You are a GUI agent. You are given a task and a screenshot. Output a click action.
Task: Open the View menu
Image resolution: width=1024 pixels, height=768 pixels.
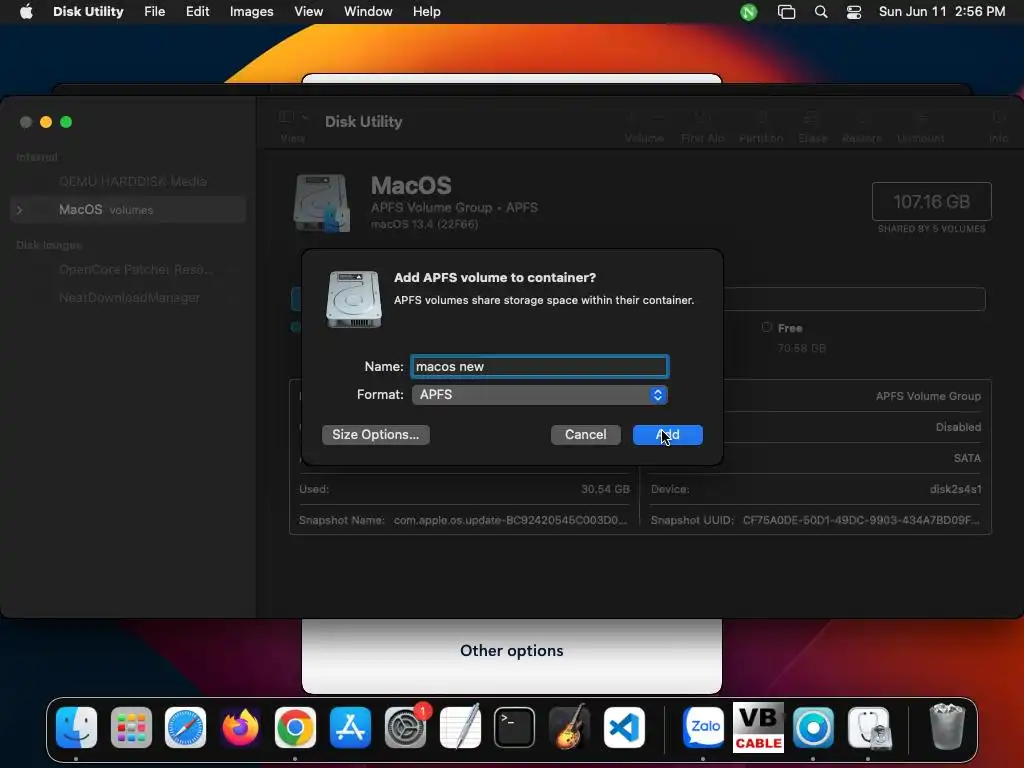coord(308,12)
